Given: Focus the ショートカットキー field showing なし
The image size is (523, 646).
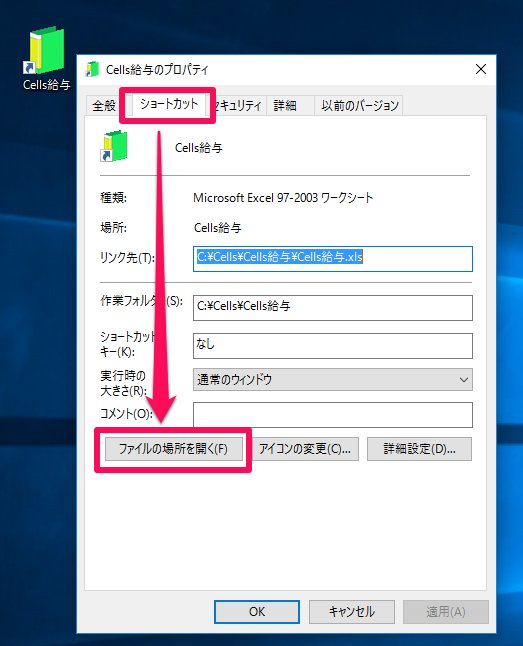Looking at the screenshot, I should tap(333, 346).
